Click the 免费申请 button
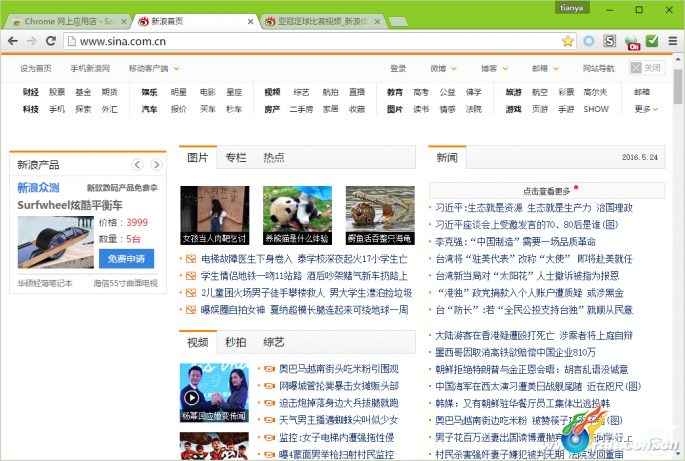 click(126, 259)
